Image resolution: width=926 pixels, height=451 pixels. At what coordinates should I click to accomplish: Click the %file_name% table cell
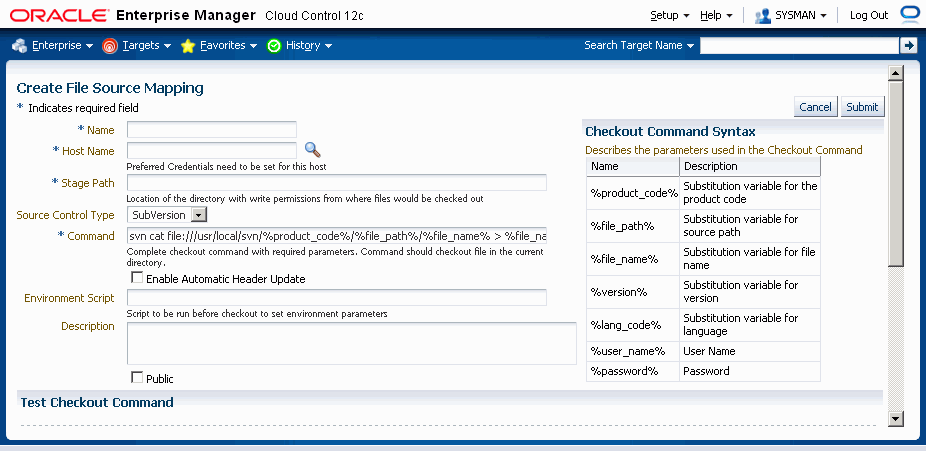click(x=633, y=259)
